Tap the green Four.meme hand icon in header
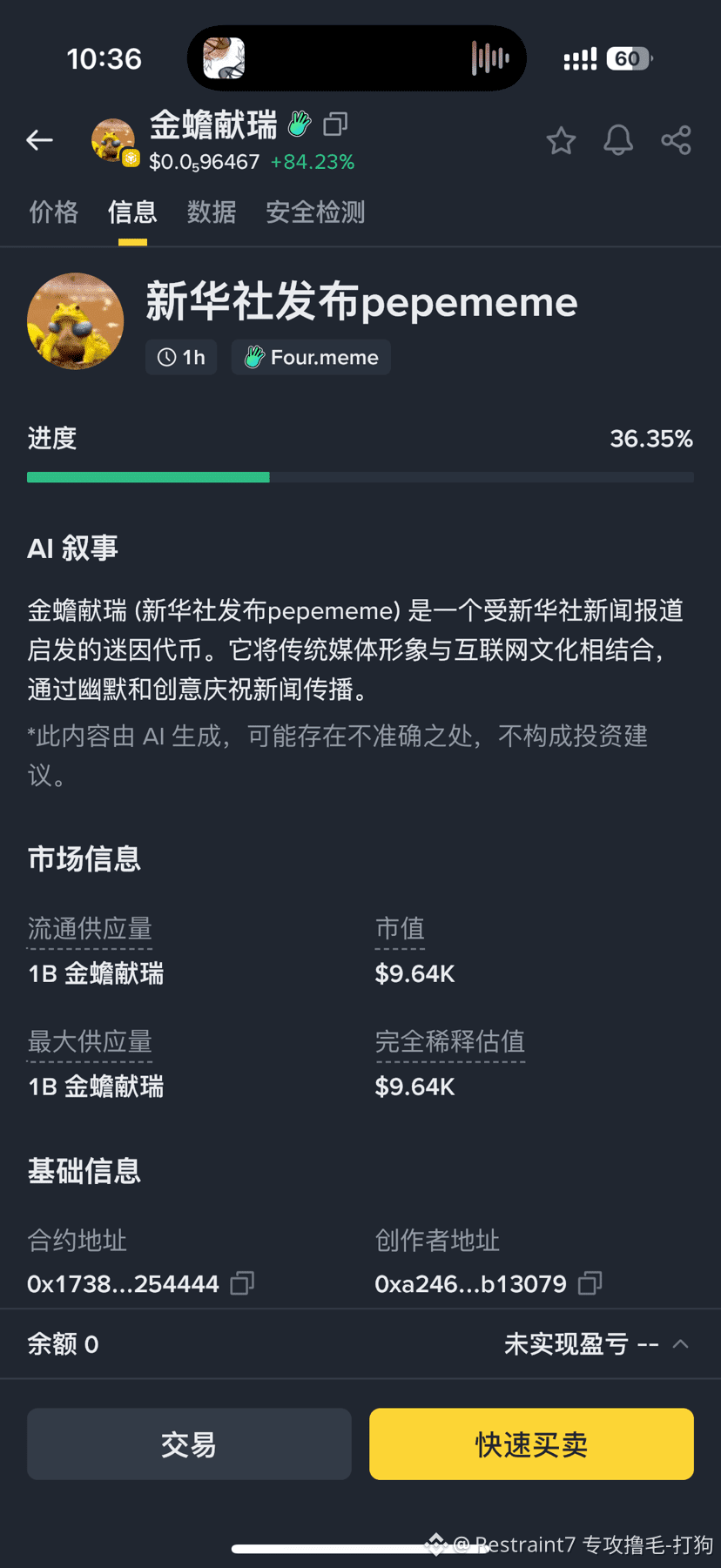721x1568 pixels. tap(300, 124)
